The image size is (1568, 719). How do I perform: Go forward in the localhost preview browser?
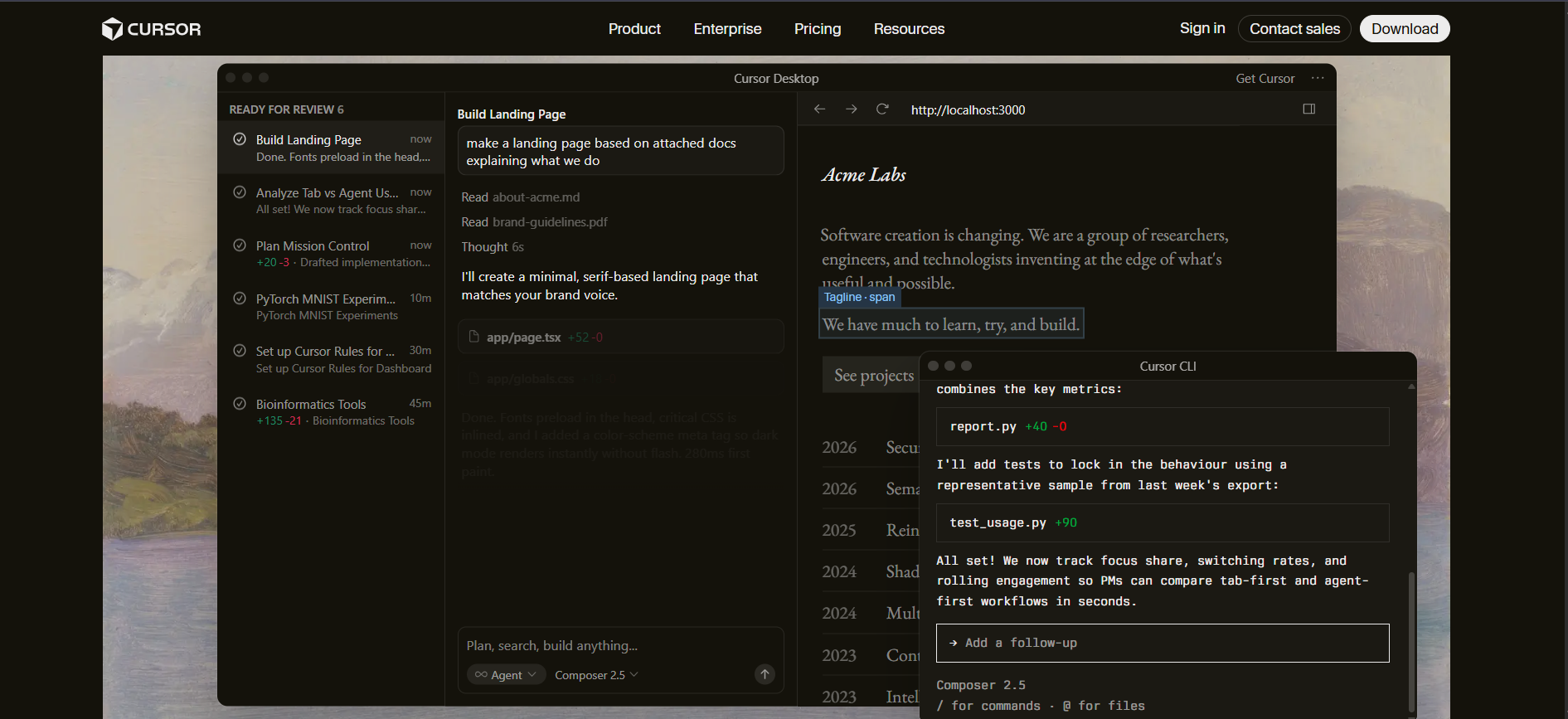click(x=851, y=109)
